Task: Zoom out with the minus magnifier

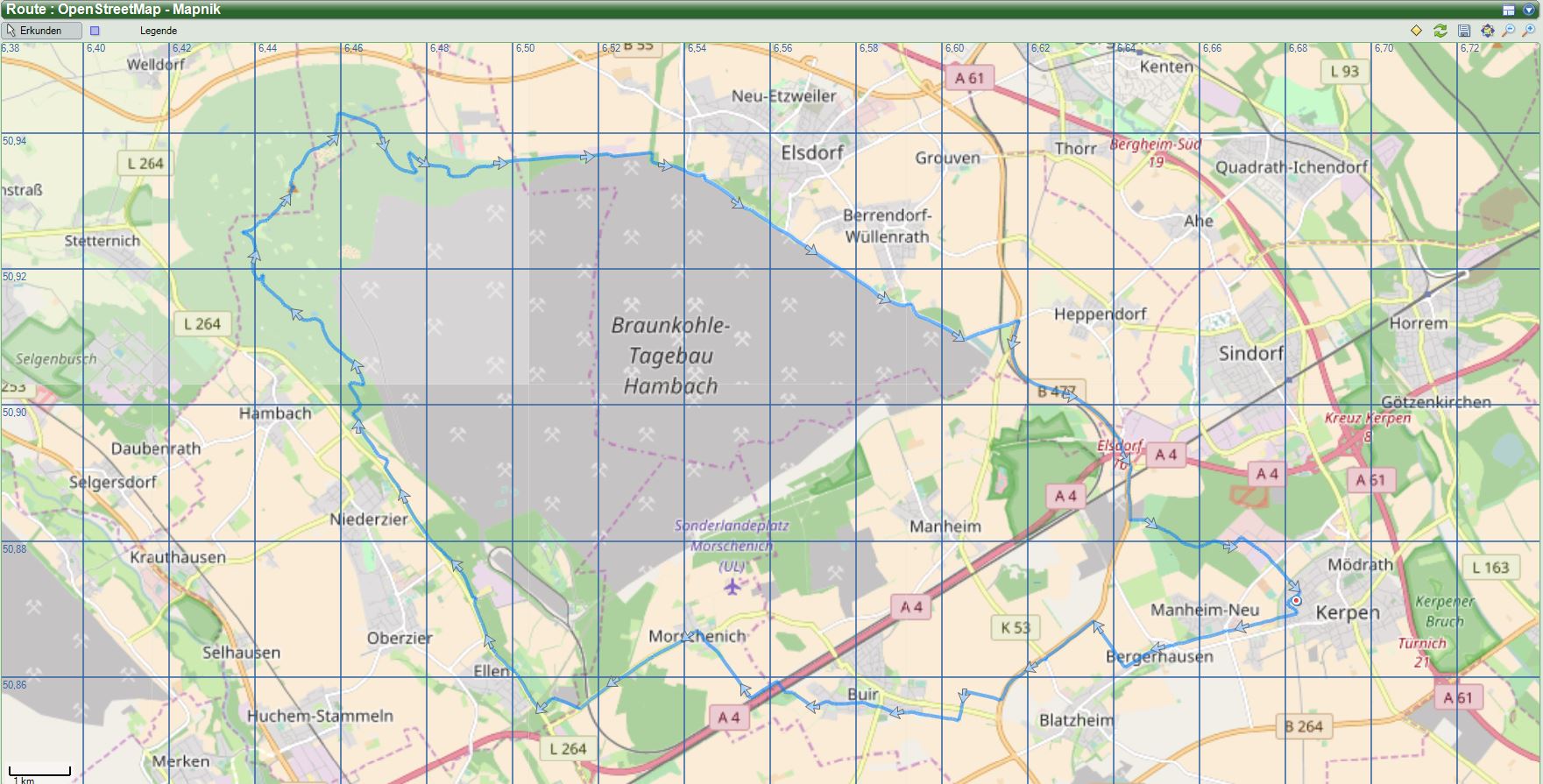Action: [1509, 31]
